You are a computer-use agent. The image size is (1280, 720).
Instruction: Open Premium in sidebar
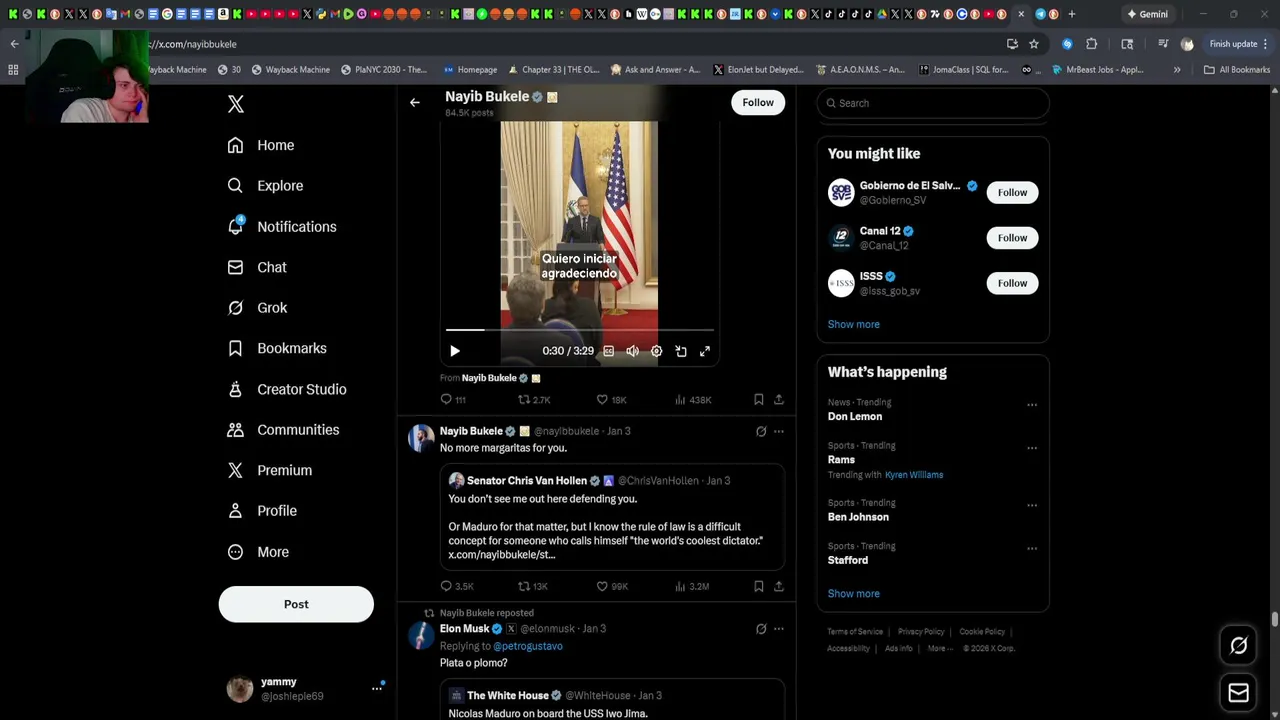[x=270, y=470]
